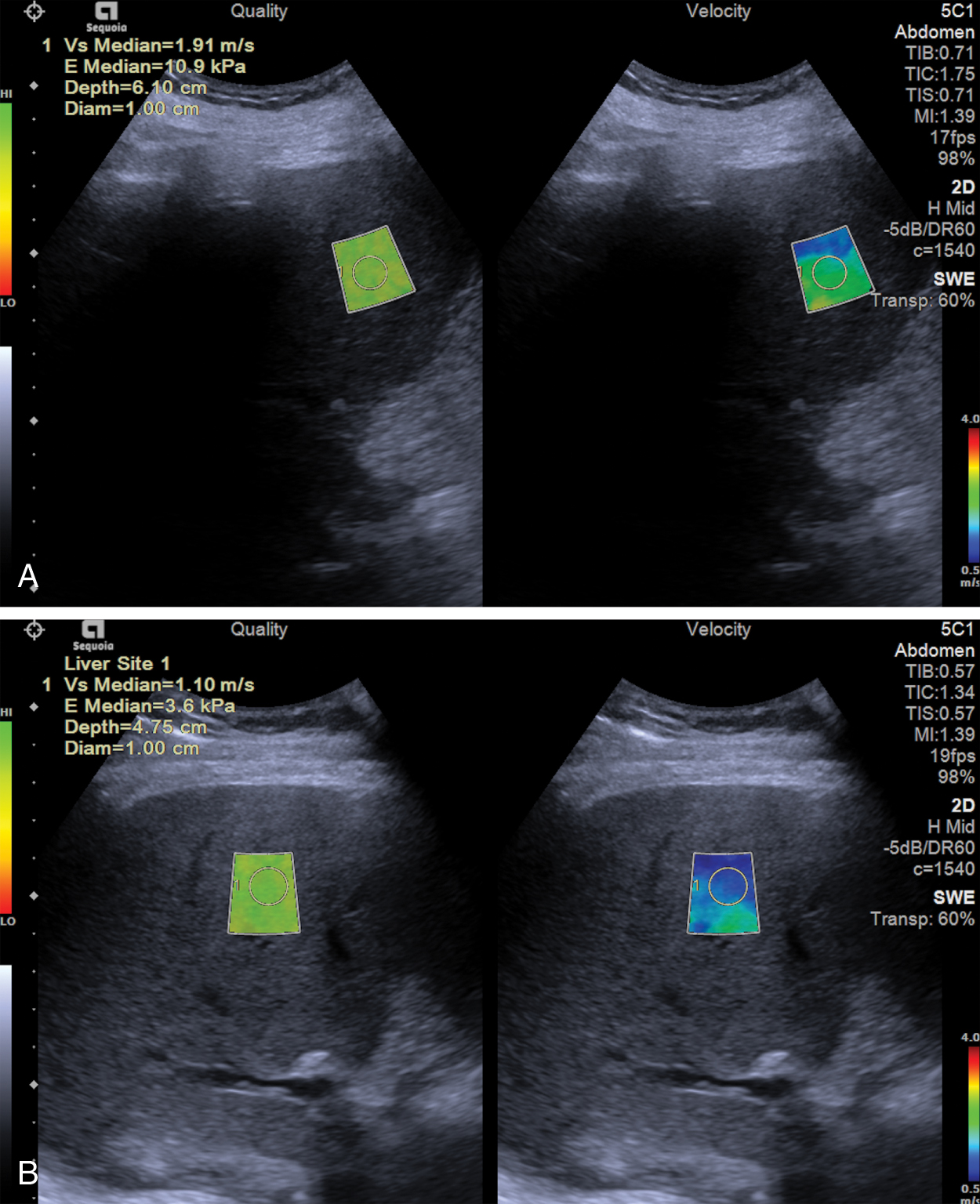
Task: Select the circular ROI in panel A Quality map
Action: pos(369,272)
